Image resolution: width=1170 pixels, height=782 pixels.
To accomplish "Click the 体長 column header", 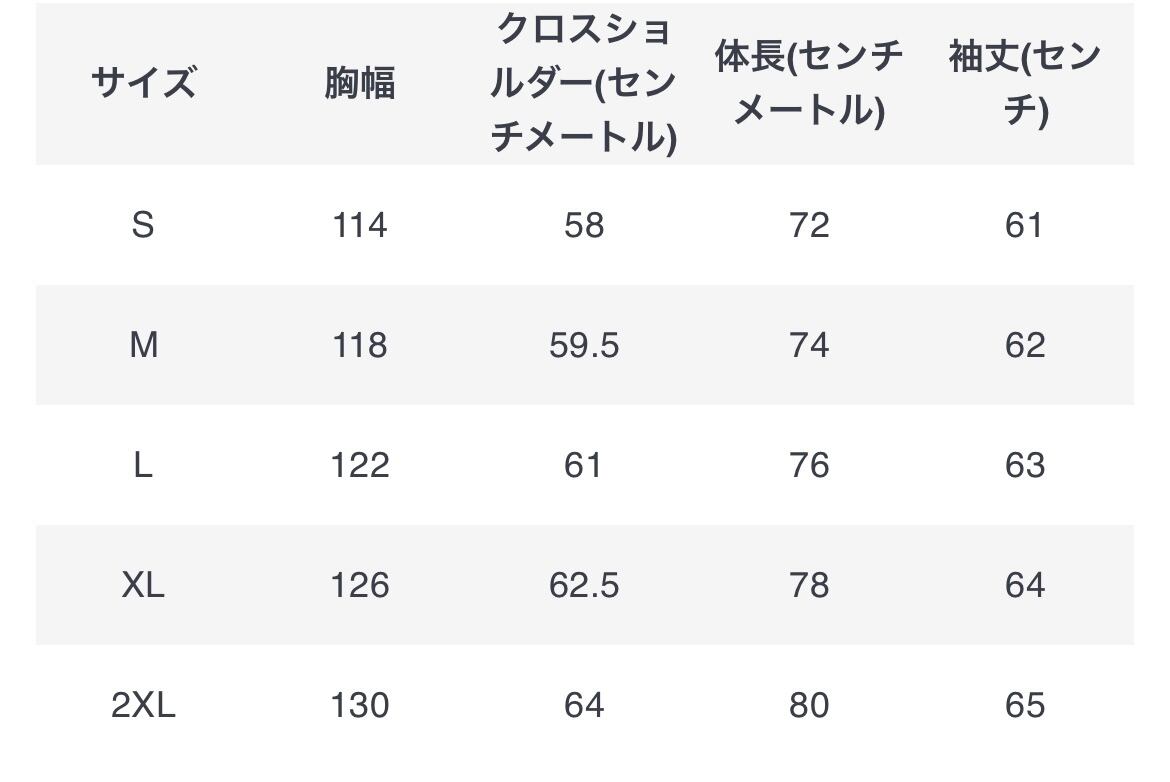I will (808, 83).
